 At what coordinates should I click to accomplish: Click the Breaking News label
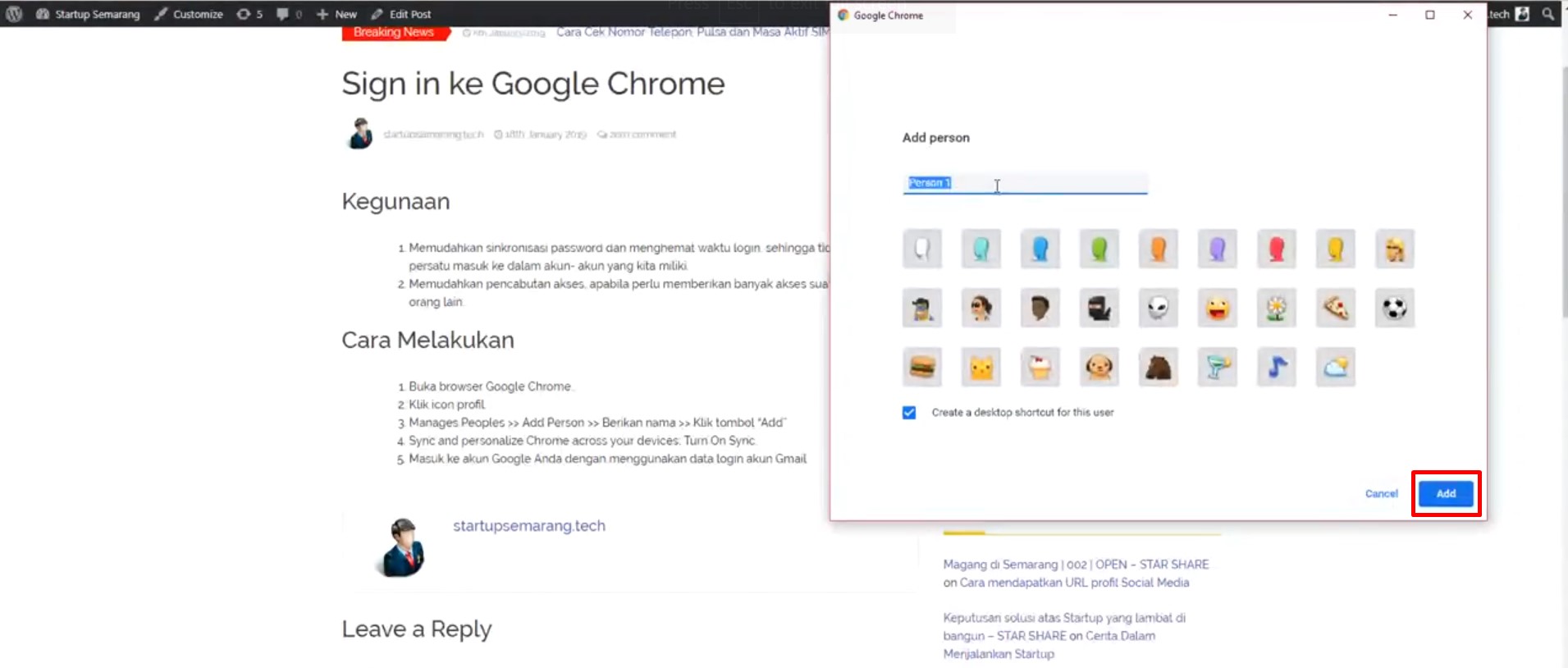point(394,33)
